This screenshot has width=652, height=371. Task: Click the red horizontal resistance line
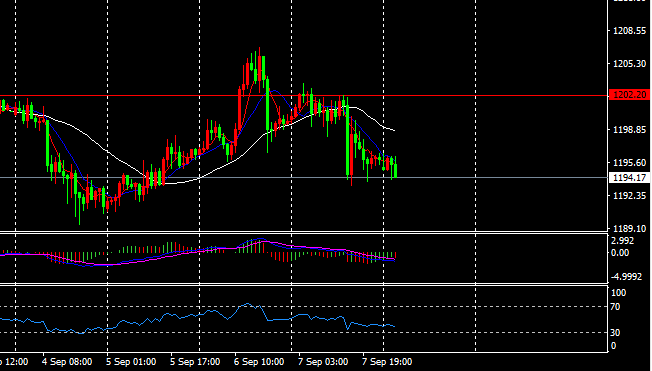pos(304,96)
